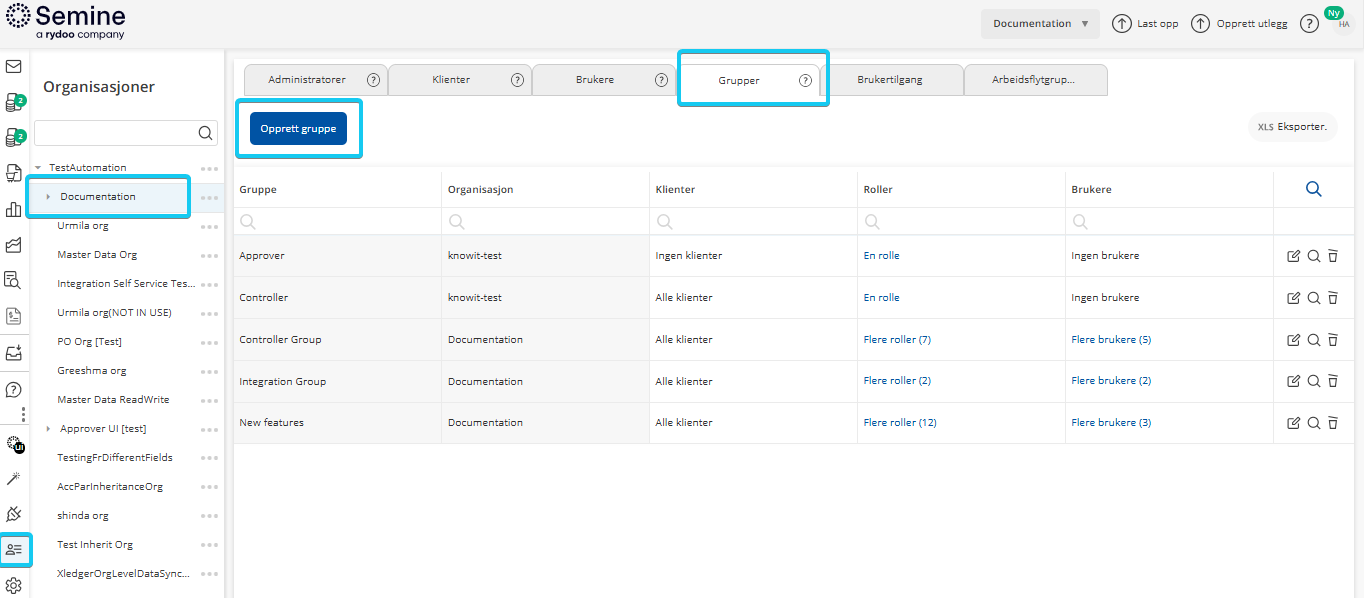Click the table search magnifier in header
This screenshot has height=598, width=1364.
point(1314,189)
